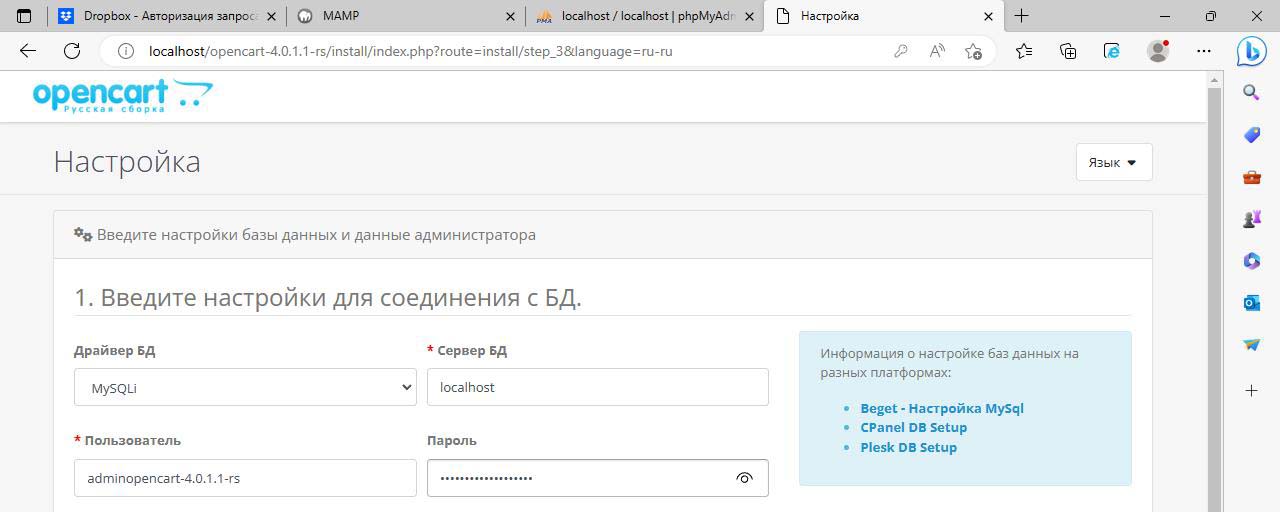This screenshot has width=1280, height=512.
Task: Click the page vertical scrollbar
Action: [x=1214, y=300]
